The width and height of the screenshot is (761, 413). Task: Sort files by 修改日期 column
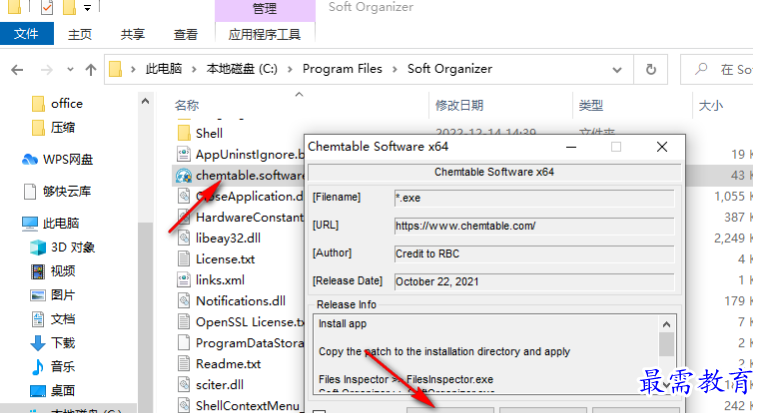pyautogui.click(x=459, y=105)
